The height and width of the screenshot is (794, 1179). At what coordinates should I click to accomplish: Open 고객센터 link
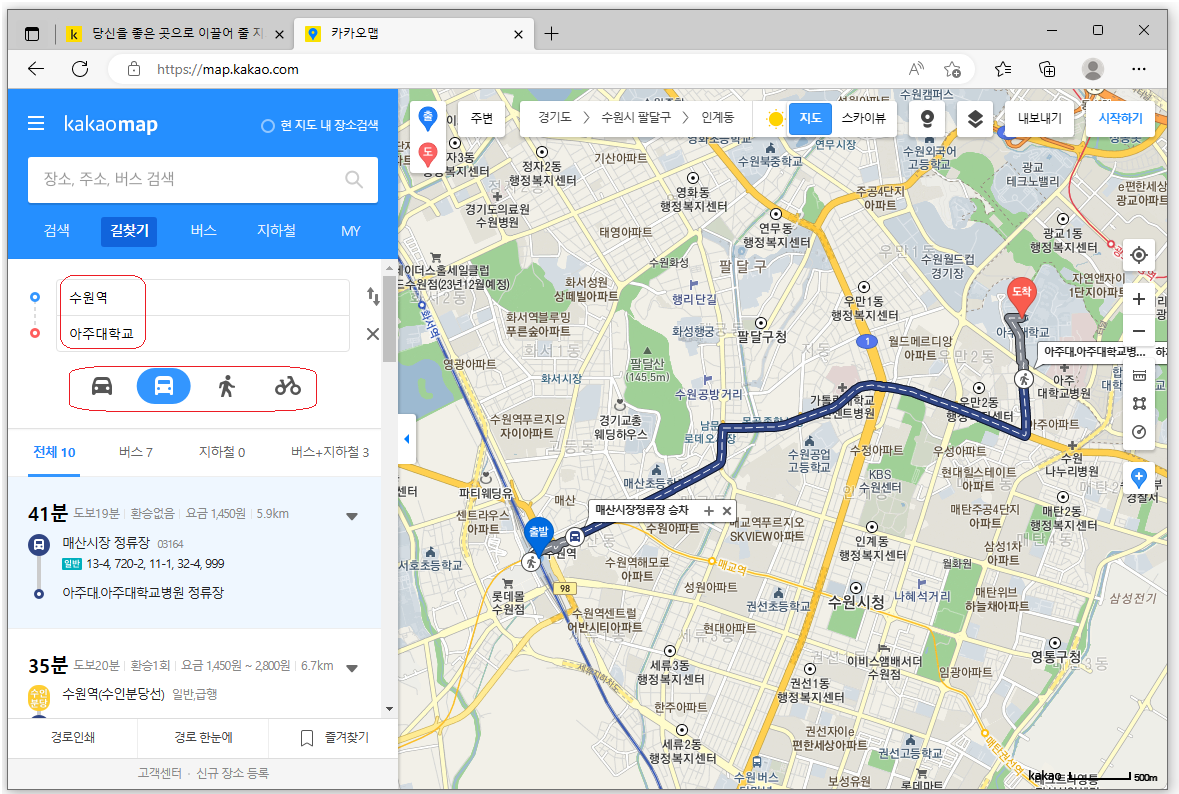coord(159,773)
